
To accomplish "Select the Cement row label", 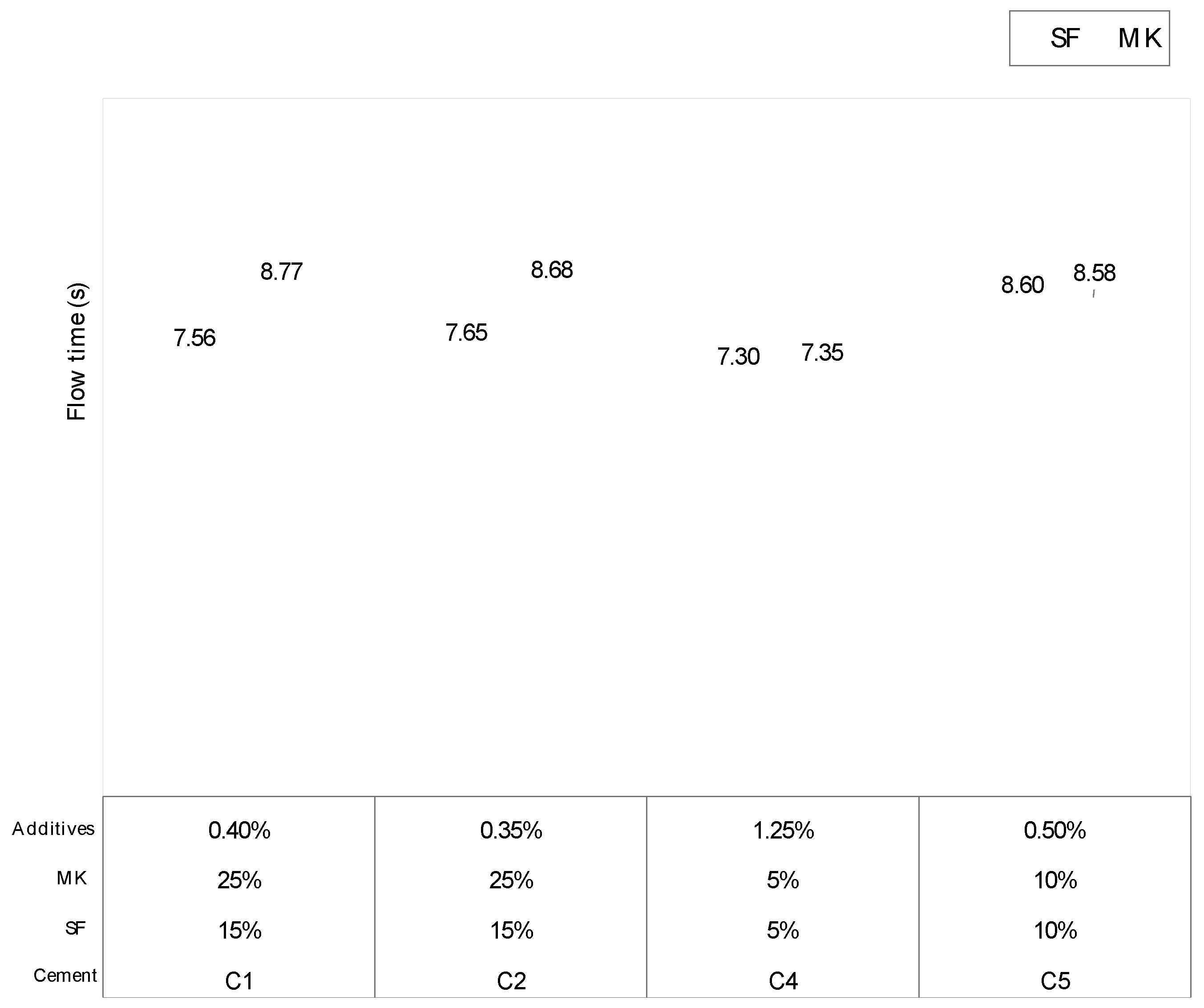I will click(65, 976).
